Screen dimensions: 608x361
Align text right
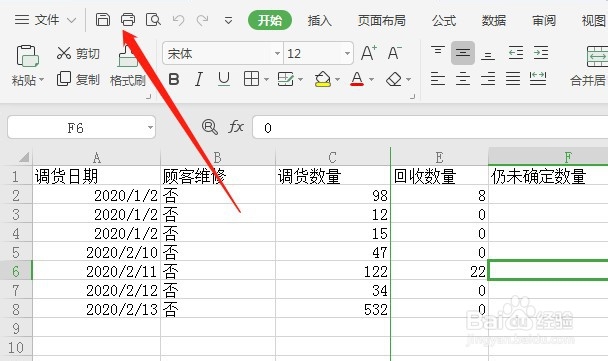tap(488, 79)
